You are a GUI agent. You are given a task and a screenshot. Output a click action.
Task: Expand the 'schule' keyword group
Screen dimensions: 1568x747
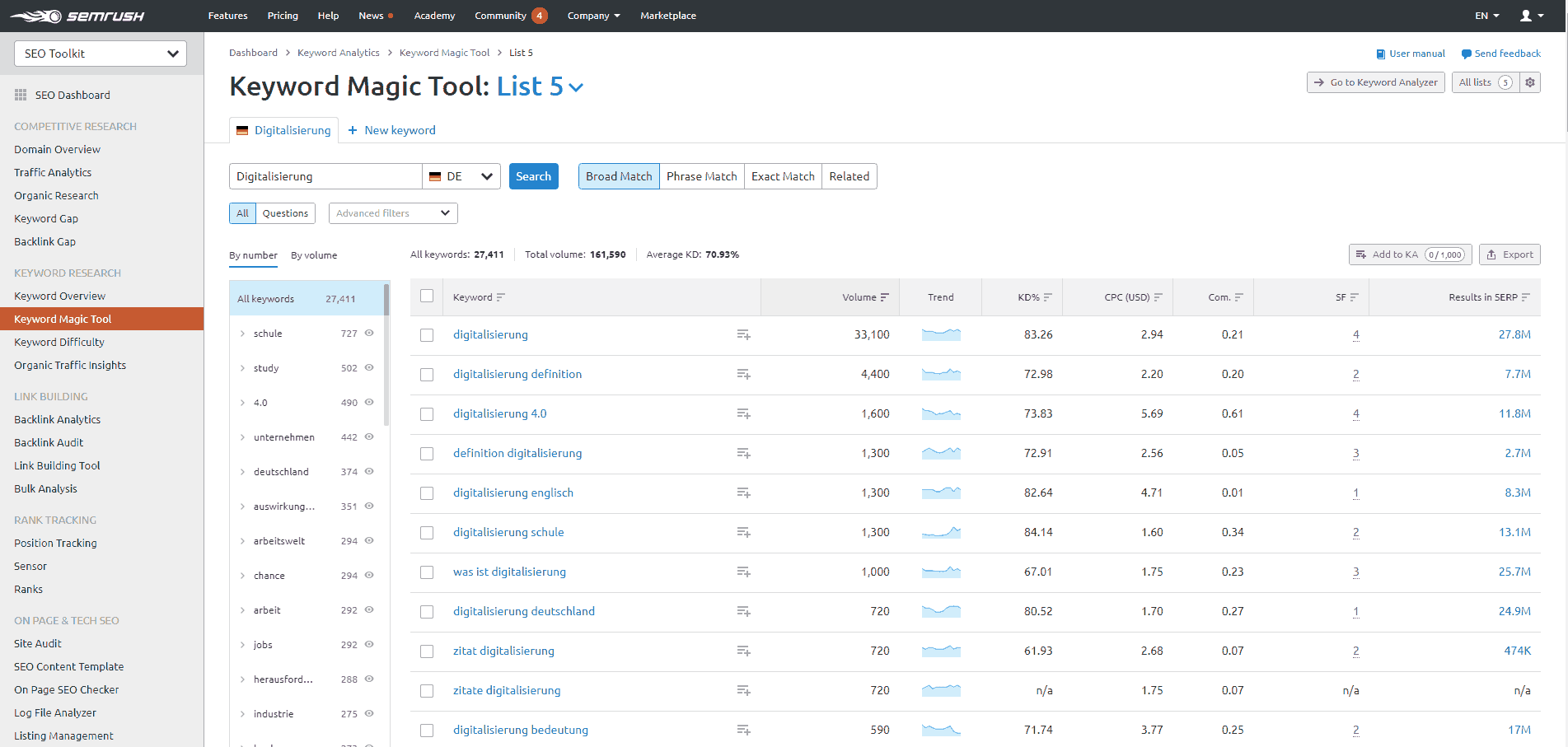[x=242, y=334]
